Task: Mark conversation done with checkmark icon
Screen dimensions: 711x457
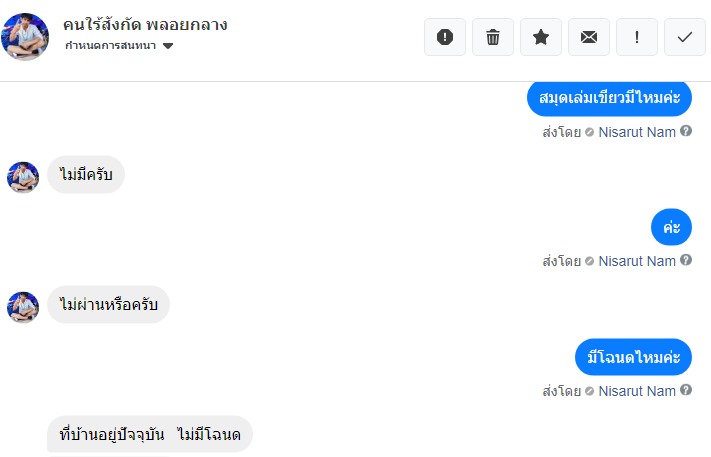Action: point(685,37)
